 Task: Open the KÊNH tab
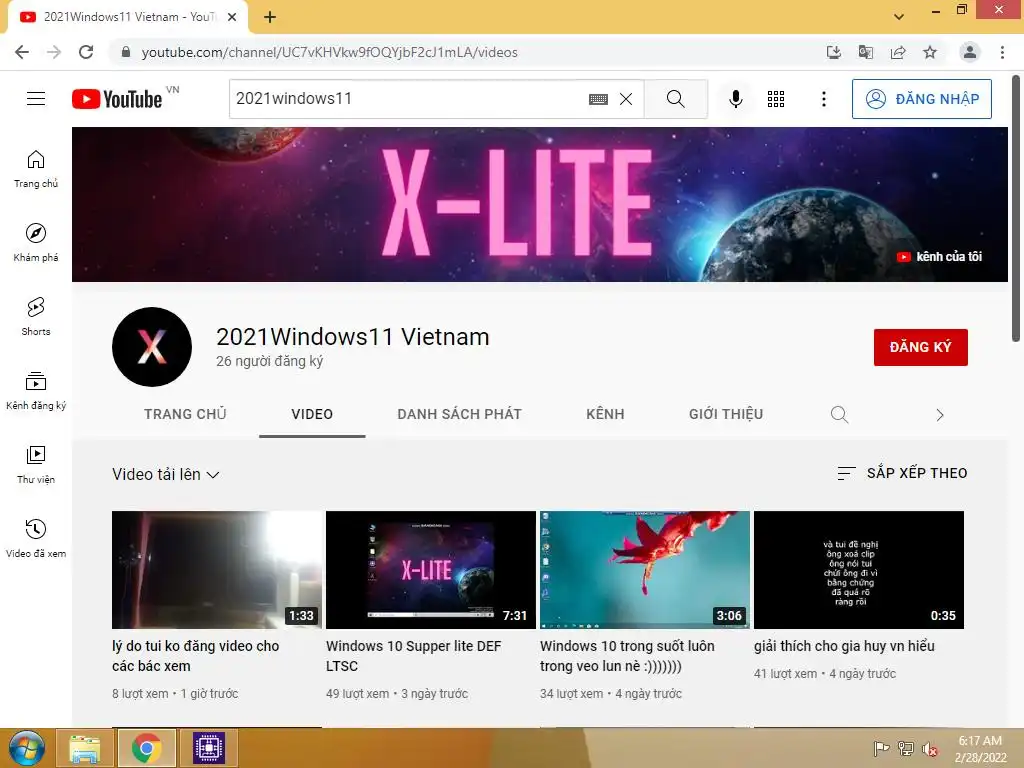(x=605, y=414)
